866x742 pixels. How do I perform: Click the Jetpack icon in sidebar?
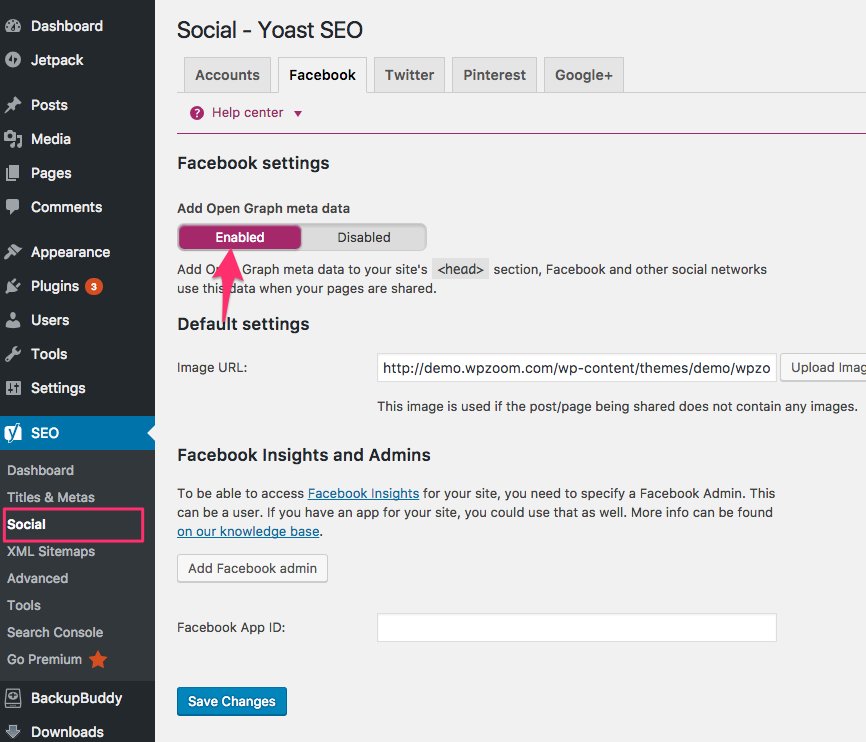13,60
